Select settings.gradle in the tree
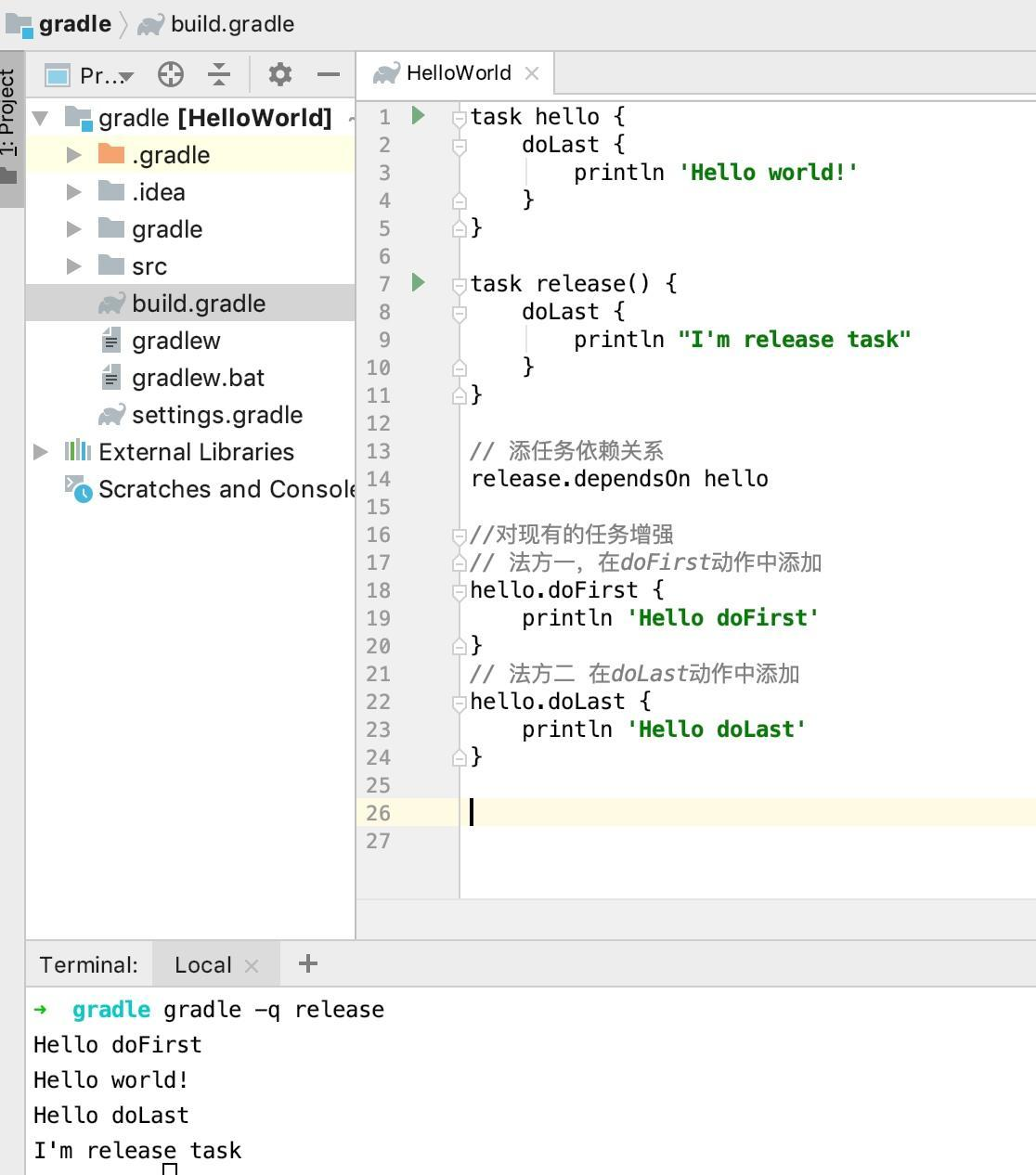The height and width of the screenshot is (1175, 1036). pyautogui.click(x=190, y=415)
